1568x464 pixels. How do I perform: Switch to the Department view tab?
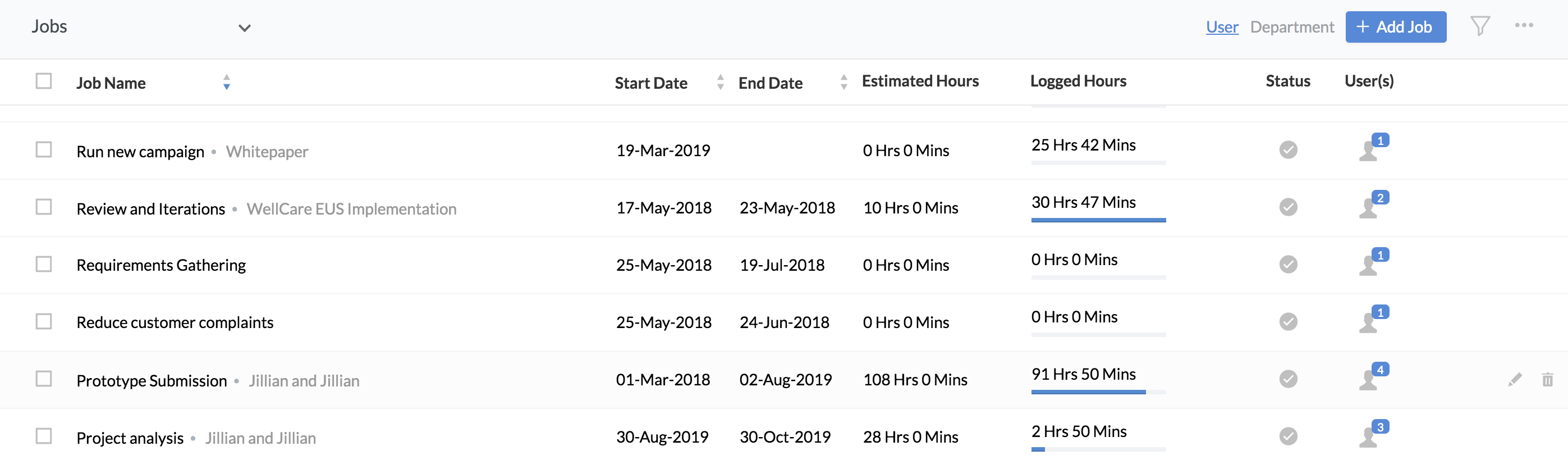(1292, 27)
